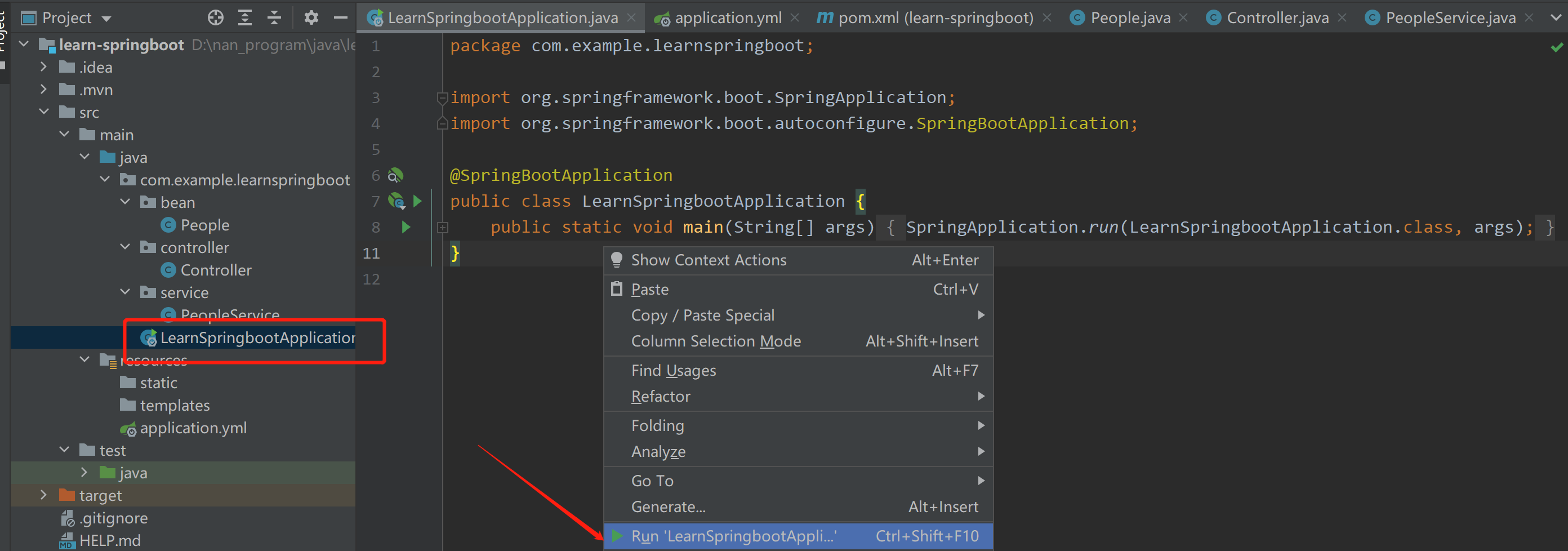Choose Find Usages from context menu
Viewport: 1568px width, 551px height.
[673, 370]
